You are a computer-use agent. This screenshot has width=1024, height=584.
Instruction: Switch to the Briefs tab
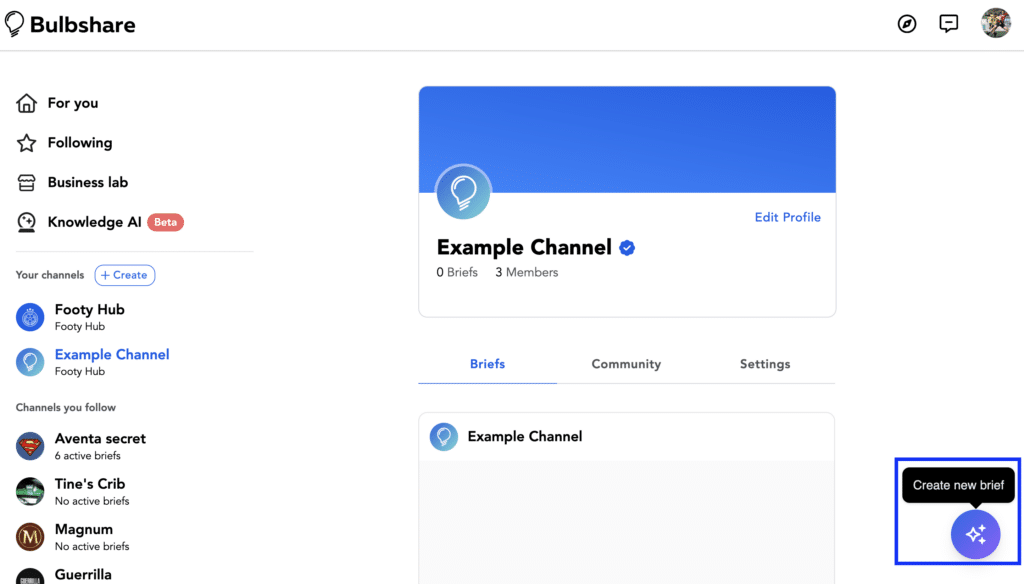click(x=487, y=365)
